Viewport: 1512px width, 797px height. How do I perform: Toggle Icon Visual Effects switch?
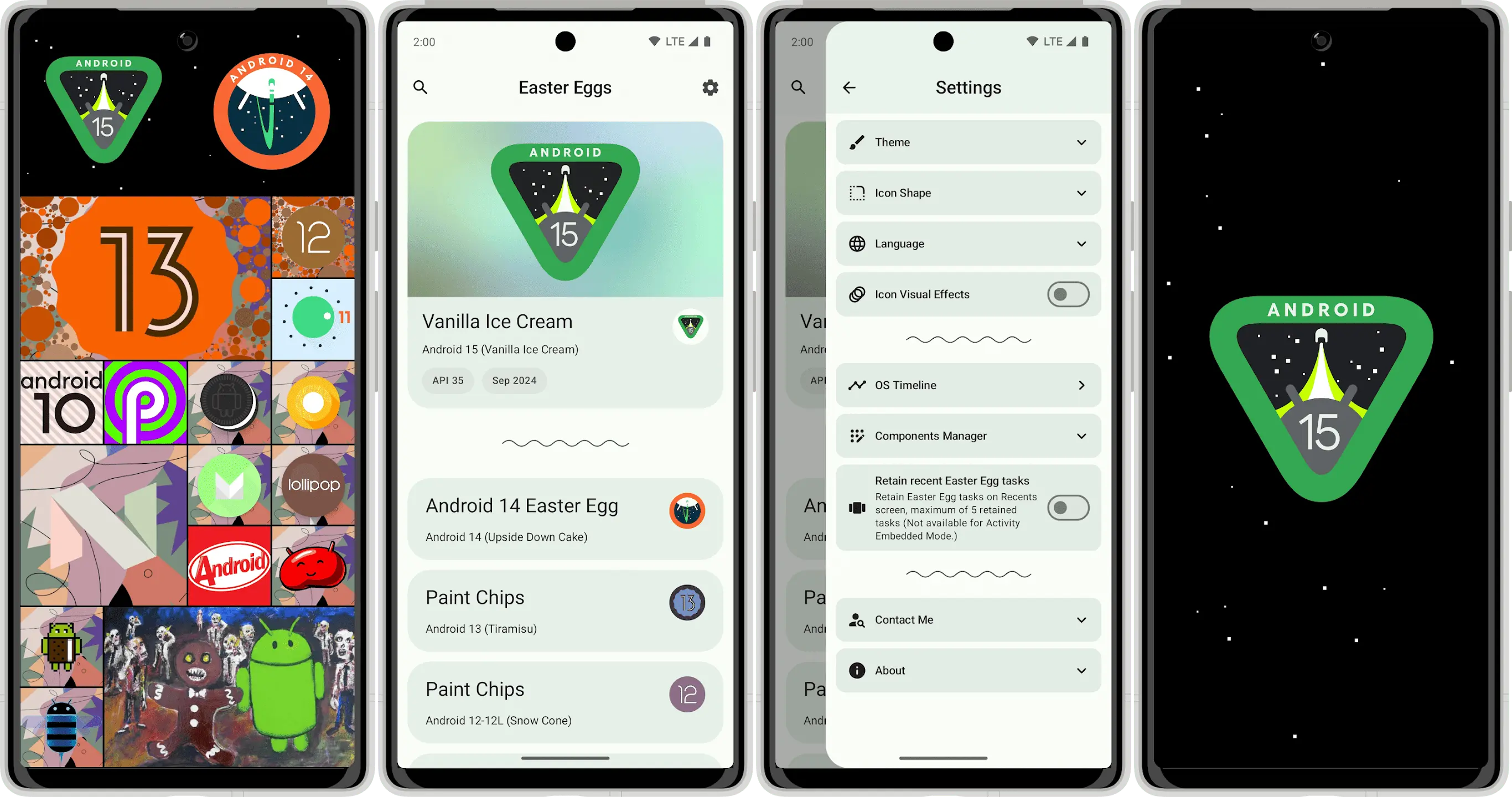[1066, 294]
